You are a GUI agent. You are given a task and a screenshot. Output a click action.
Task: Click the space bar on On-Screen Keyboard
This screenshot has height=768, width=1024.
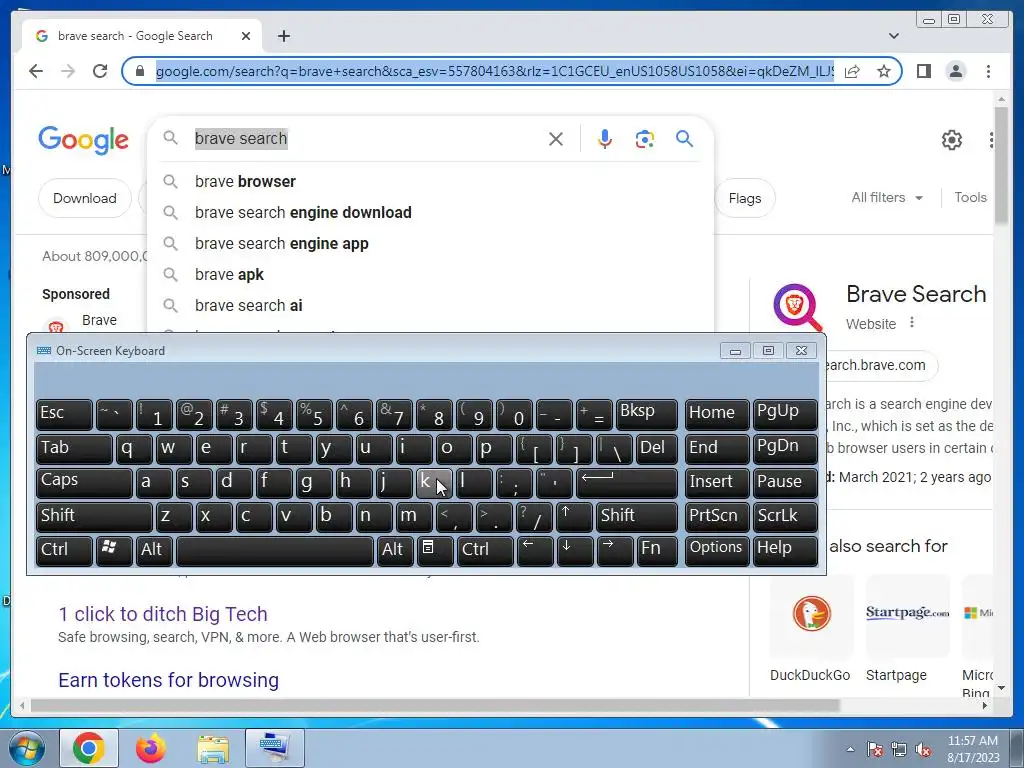(275, 551)
